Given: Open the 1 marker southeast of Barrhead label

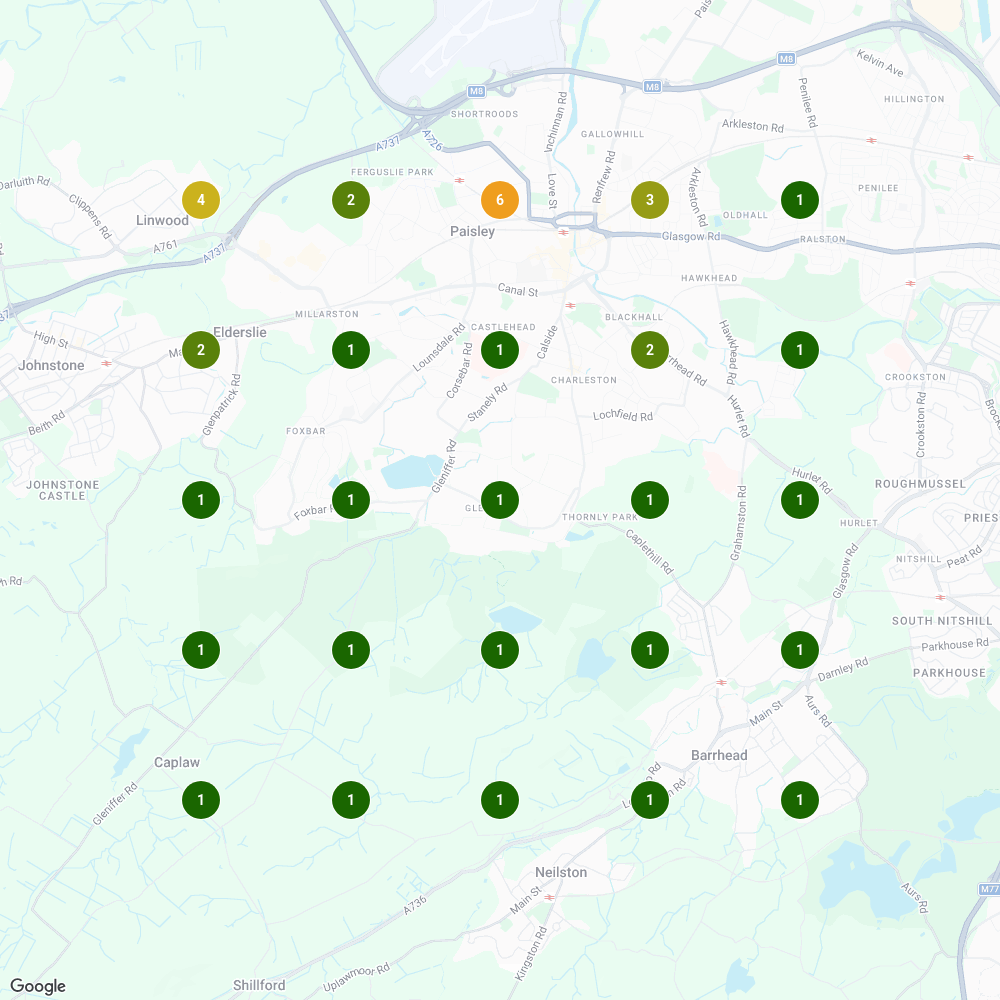Looking at the screenshot, I should coord(800,799).
